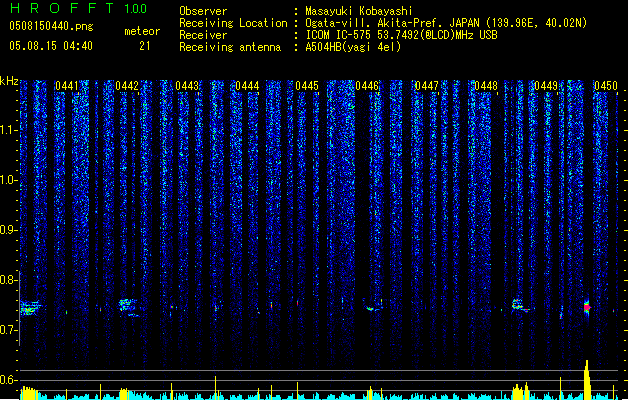Click the 0.9 kHz axis tick label
The height and width of the screenshot is (400, 629).
pyautogui.click(x=8, y=230)
